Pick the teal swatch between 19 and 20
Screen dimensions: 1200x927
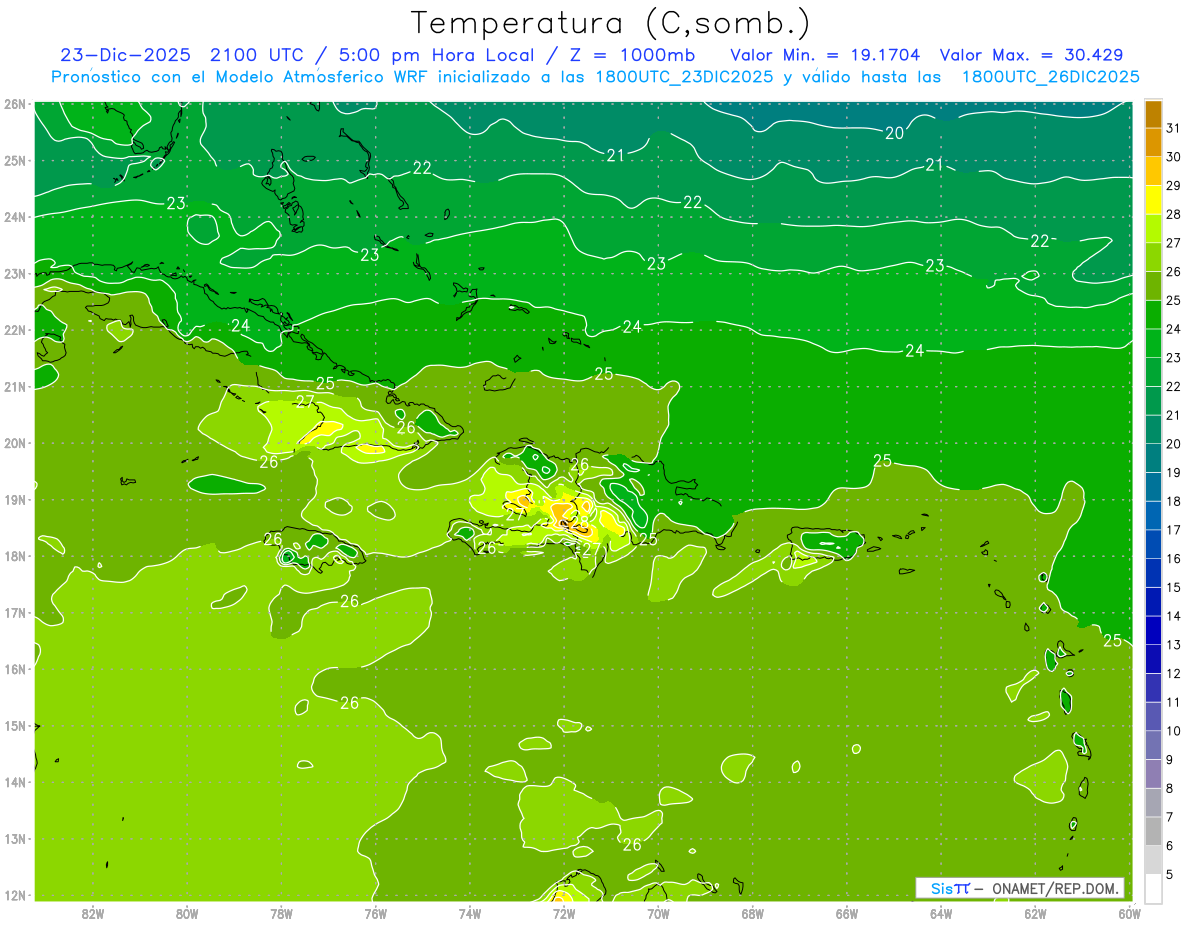click(1153, 458)
